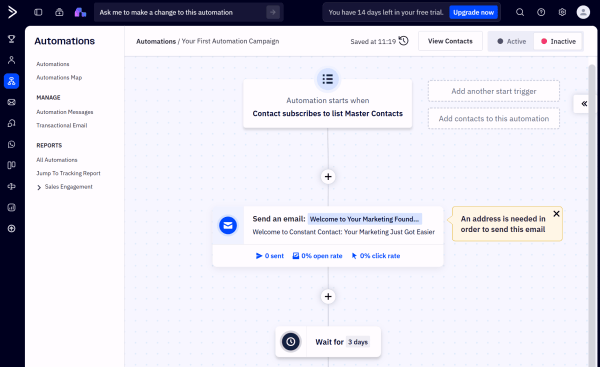The height and width of the screenshot is (367, 600).
Task: Open the AI assistant colorful icon
Action: 80,12
